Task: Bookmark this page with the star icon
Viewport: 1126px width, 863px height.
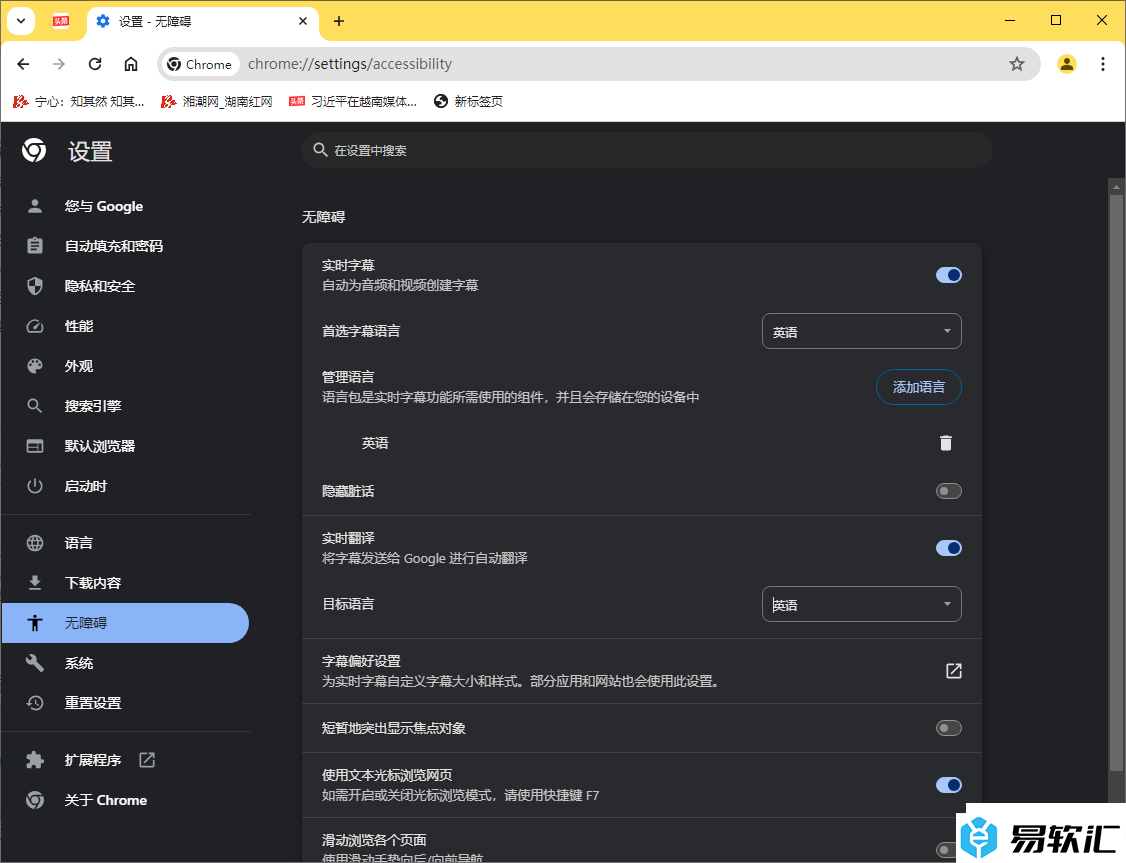Action: (x=1017, y=64)
